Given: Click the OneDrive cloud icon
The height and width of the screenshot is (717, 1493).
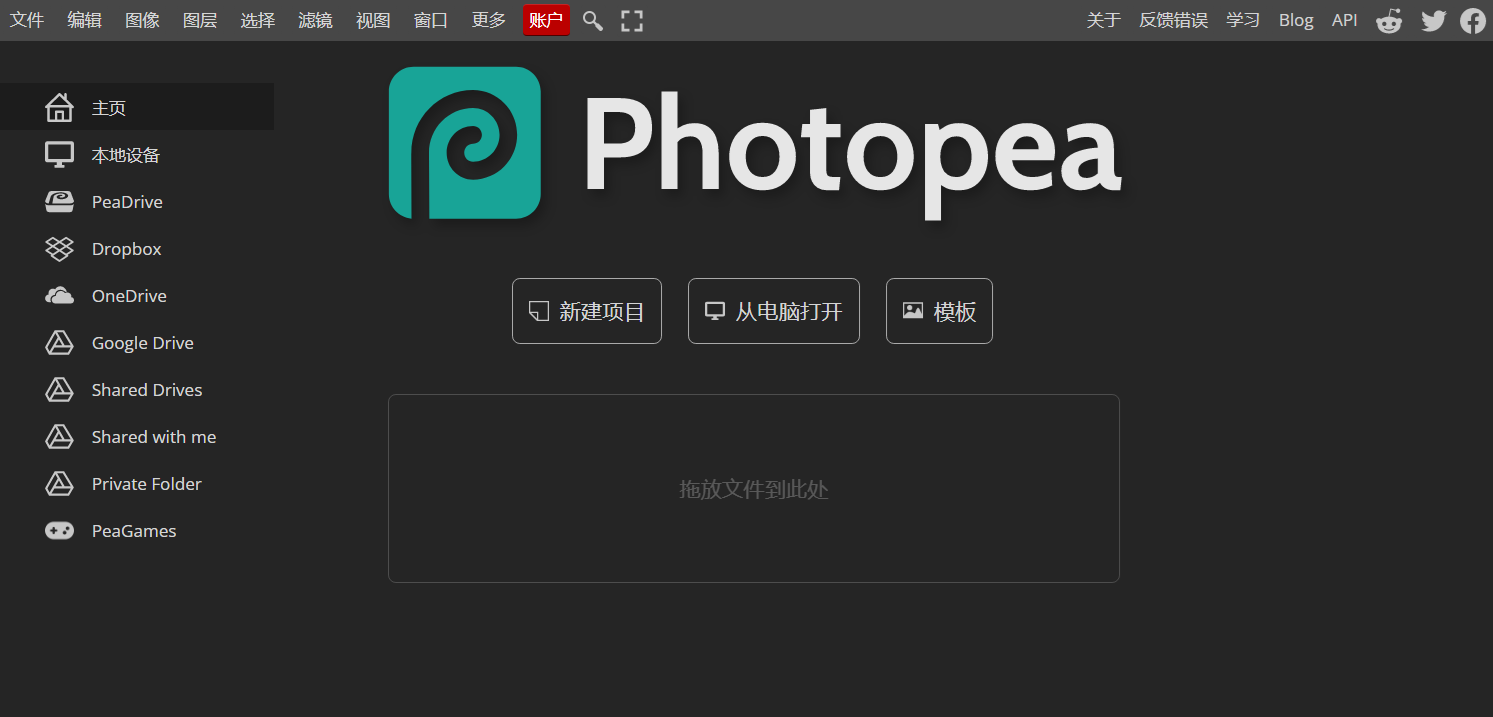Looking at the screenshot, I should pos(60,296).
